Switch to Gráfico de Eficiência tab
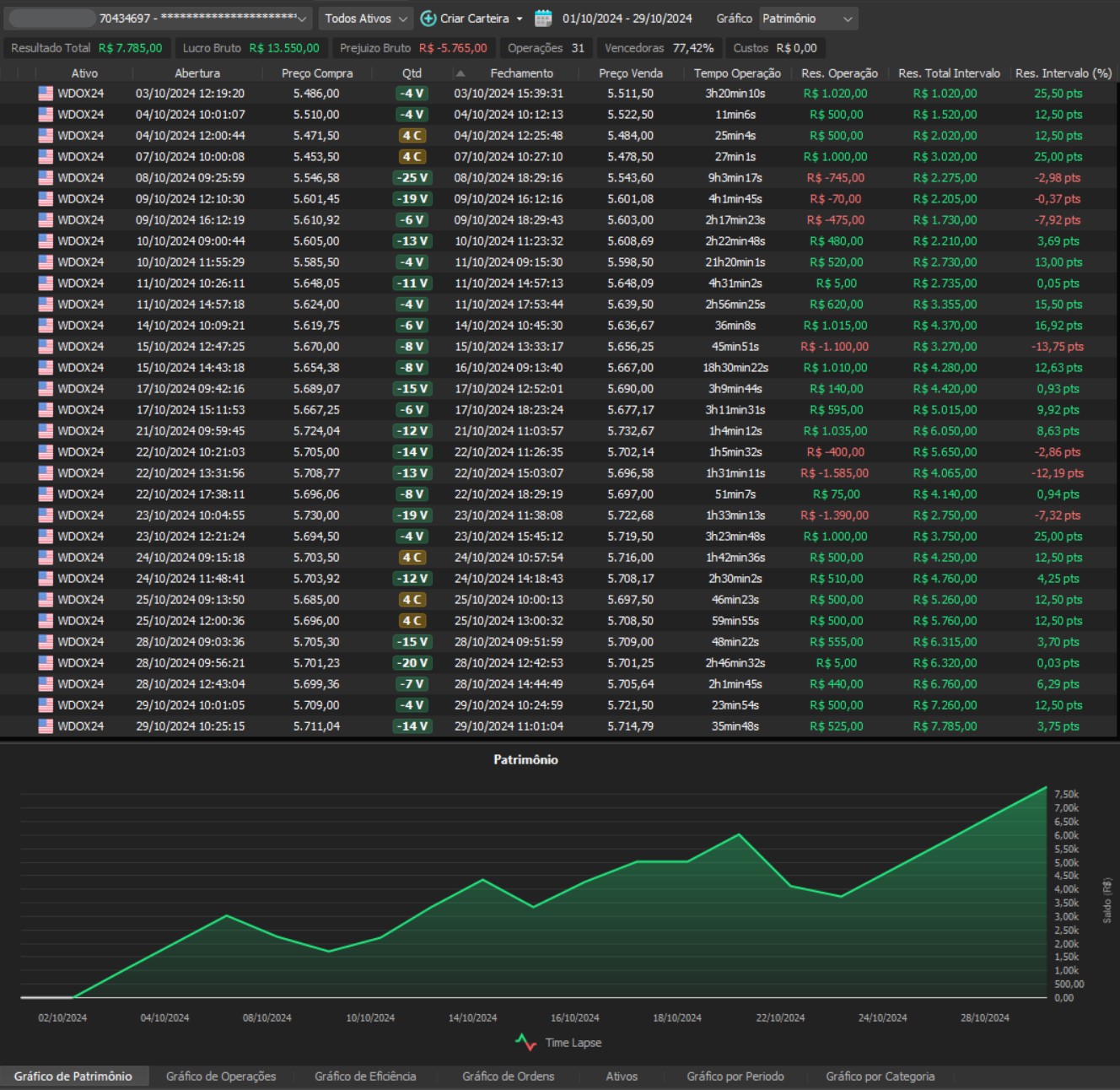This screenshot has height=1090, width=1120. point(365,1077)
